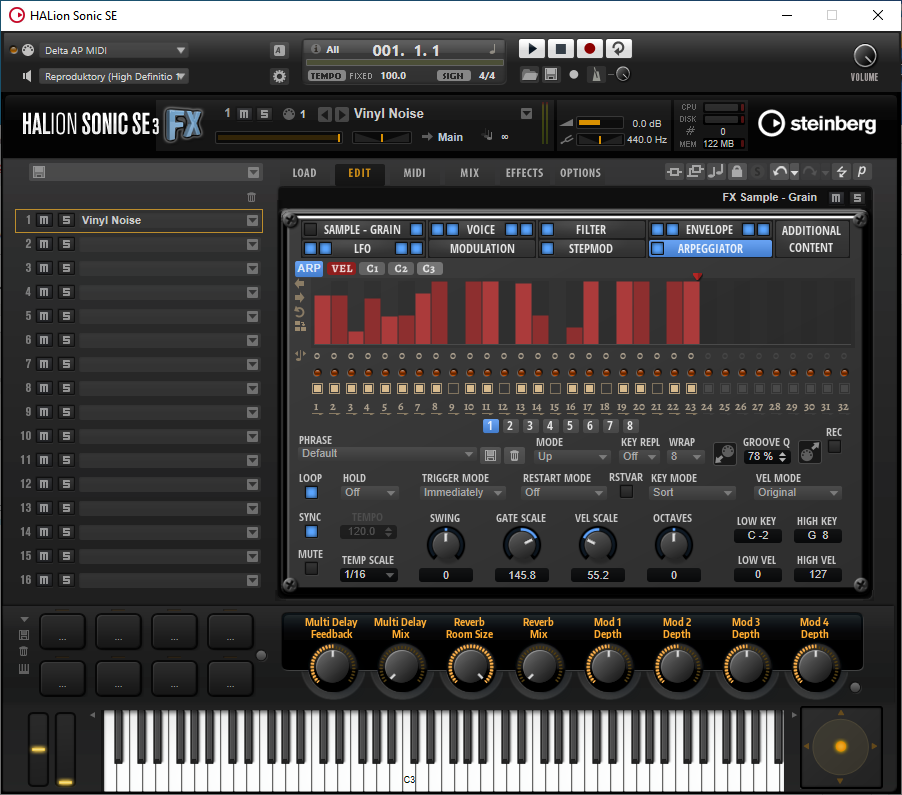Enable the arpeggiator MUTE checkbox

[x=311, y=568]
